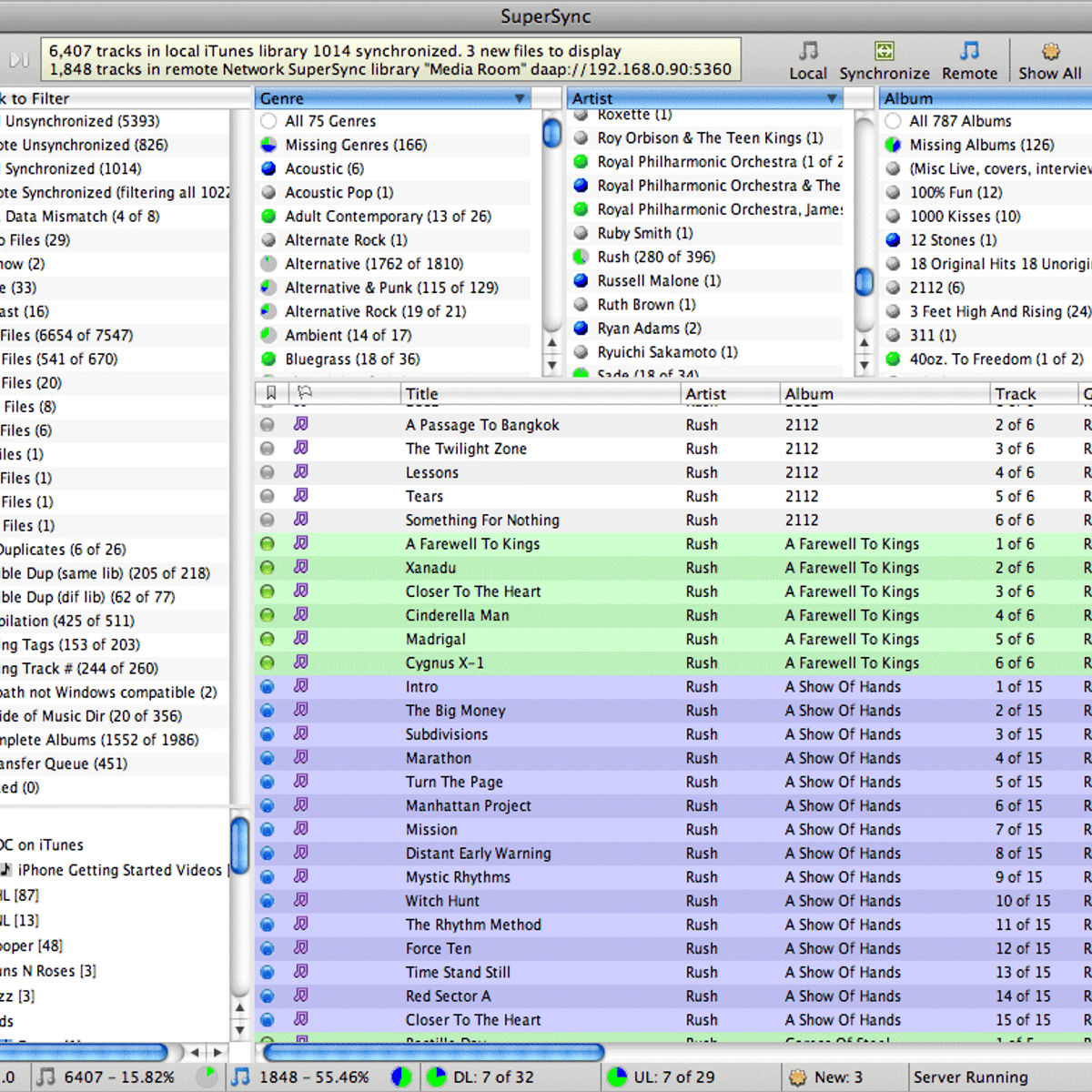Image resolution: width=1092 pixels, height=1092 pixels.
Task: Open the Local library view
Action: 808,61
